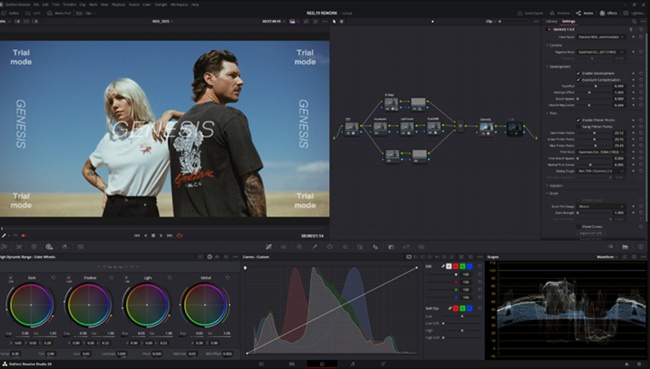
Task: Open the Key palette icon
Action: (x=391, y=247)
